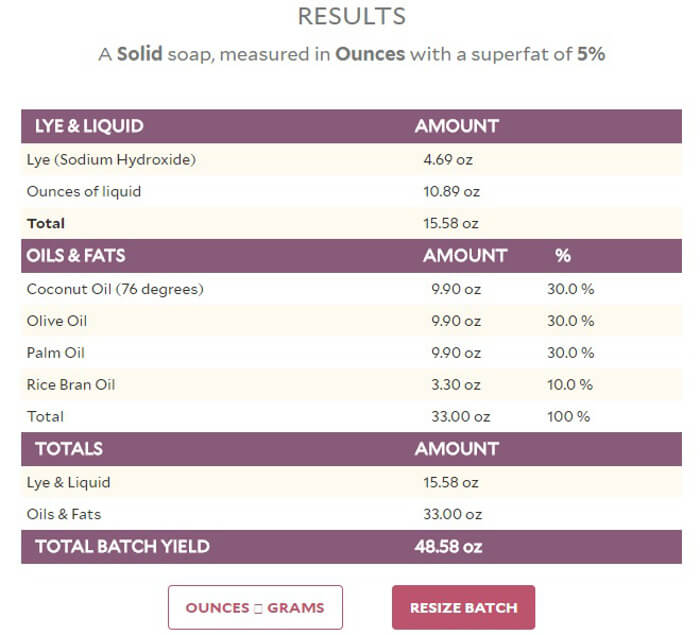Select the Palm Oil row label

[x=57, y=353]
